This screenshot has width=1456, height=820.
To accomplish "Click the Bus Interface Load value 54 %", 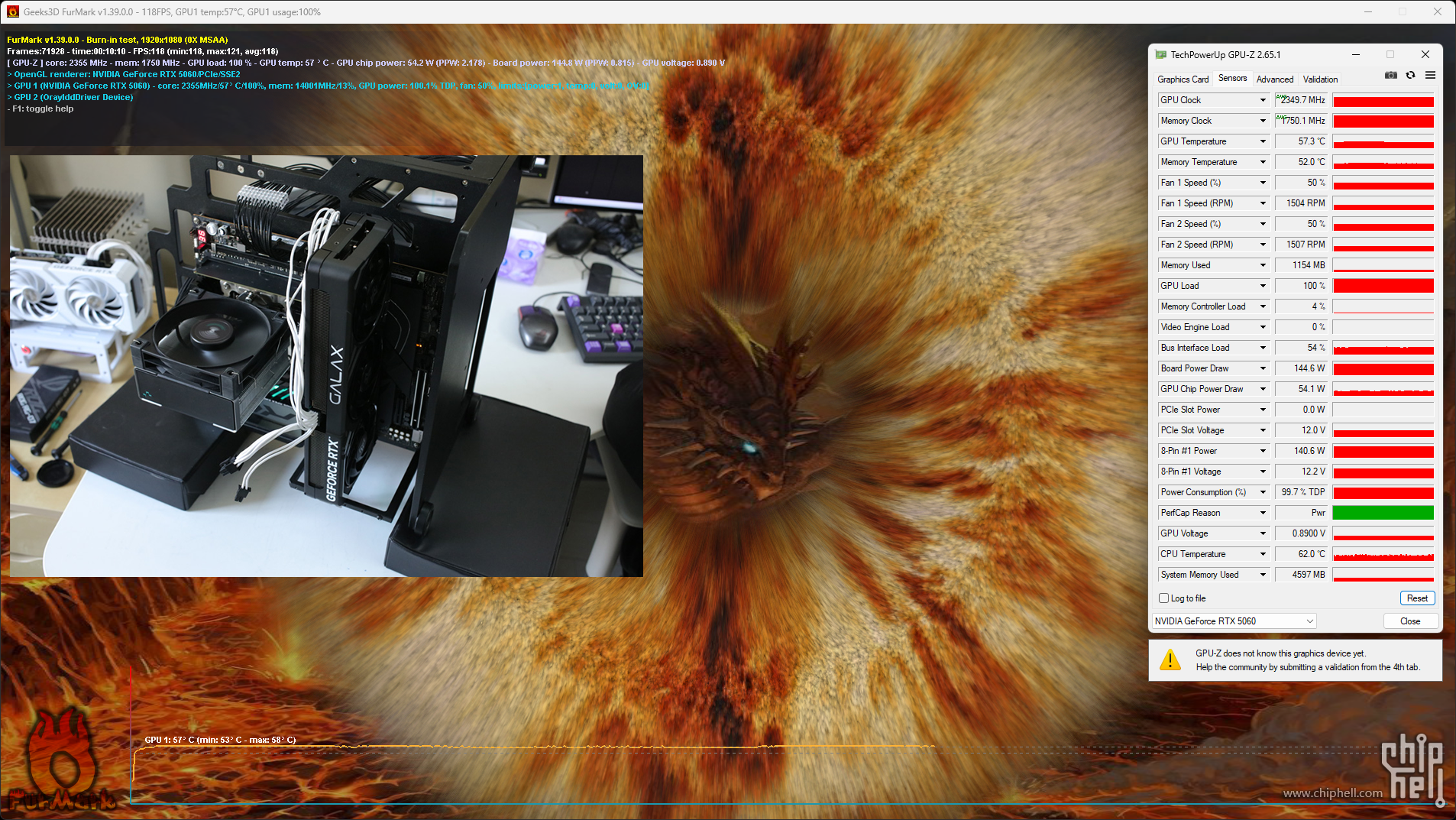I will pyautogui.click(x=1302, y=348).
